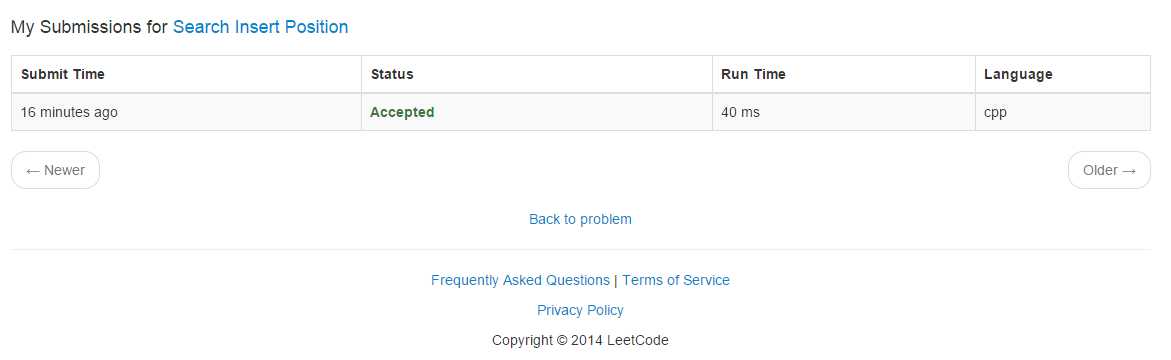Click the Copyright 2014 LeetCode text
1171x360 pixels.
580,341
